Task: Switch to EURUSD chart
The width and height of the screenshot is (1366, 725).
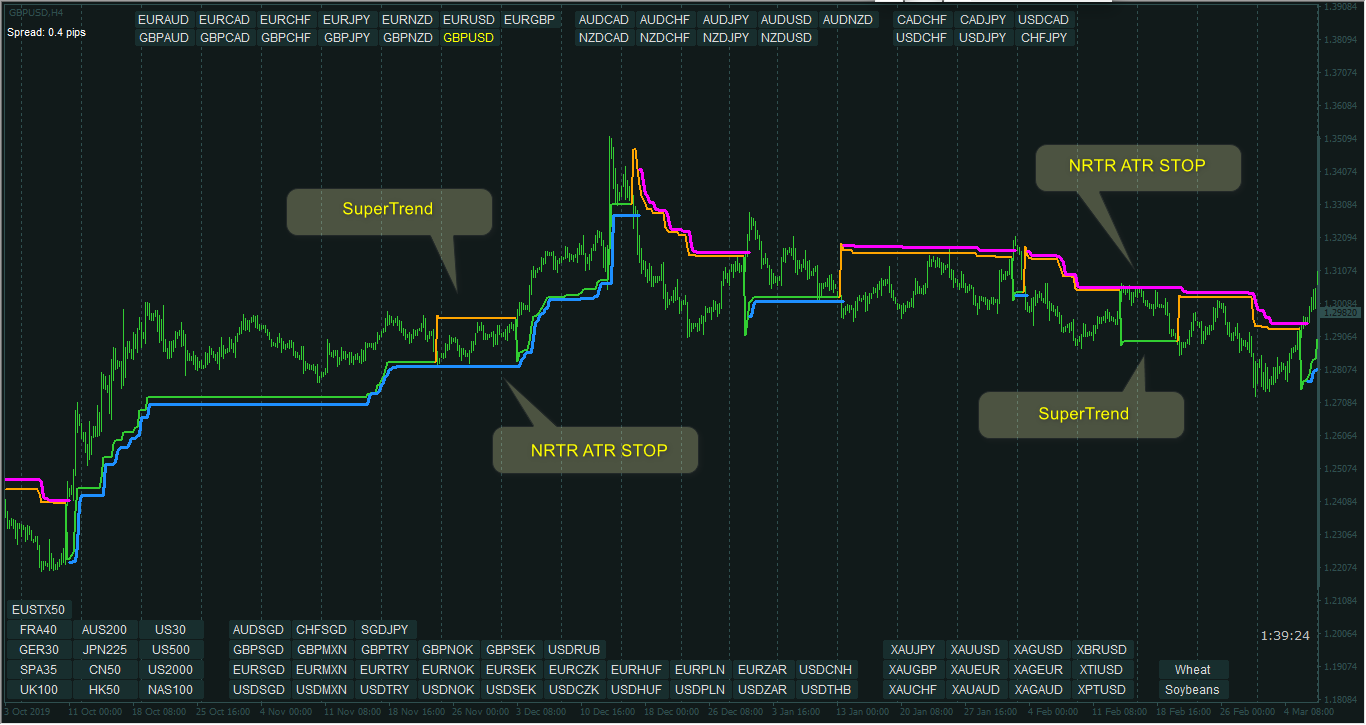Action: (x=469, y=20)
